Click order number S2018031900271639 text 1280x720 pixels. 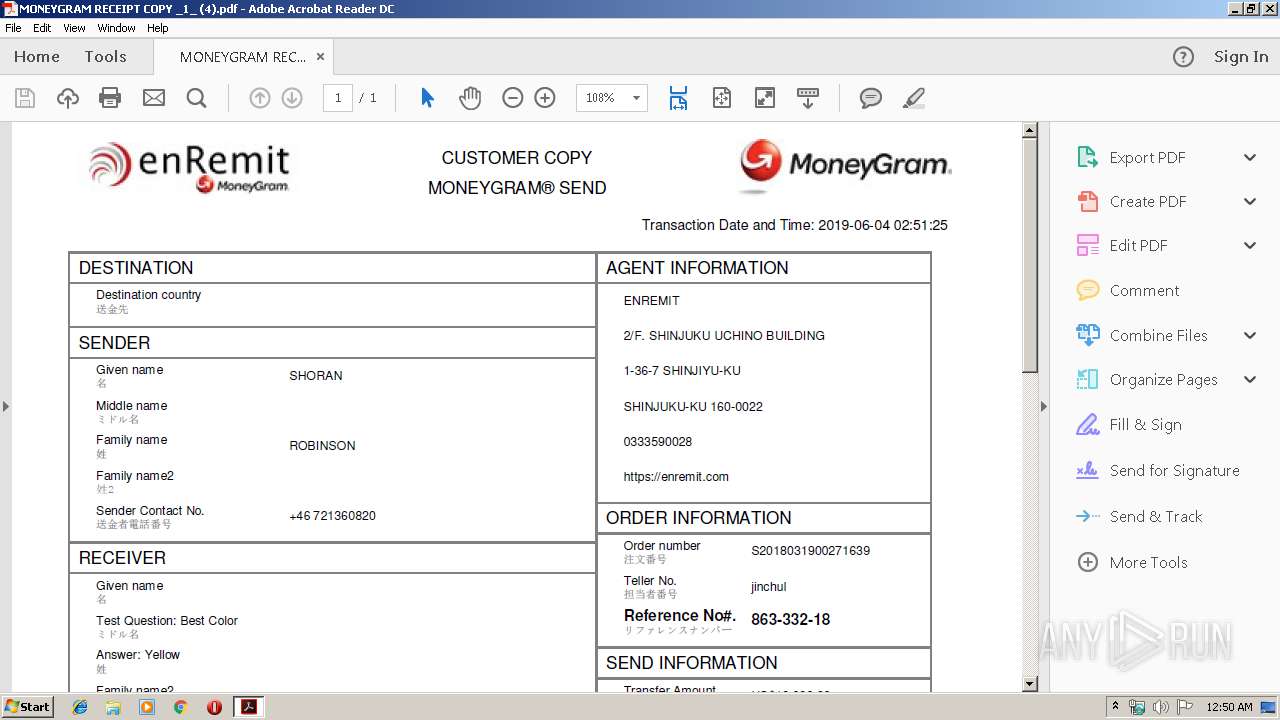810,551
